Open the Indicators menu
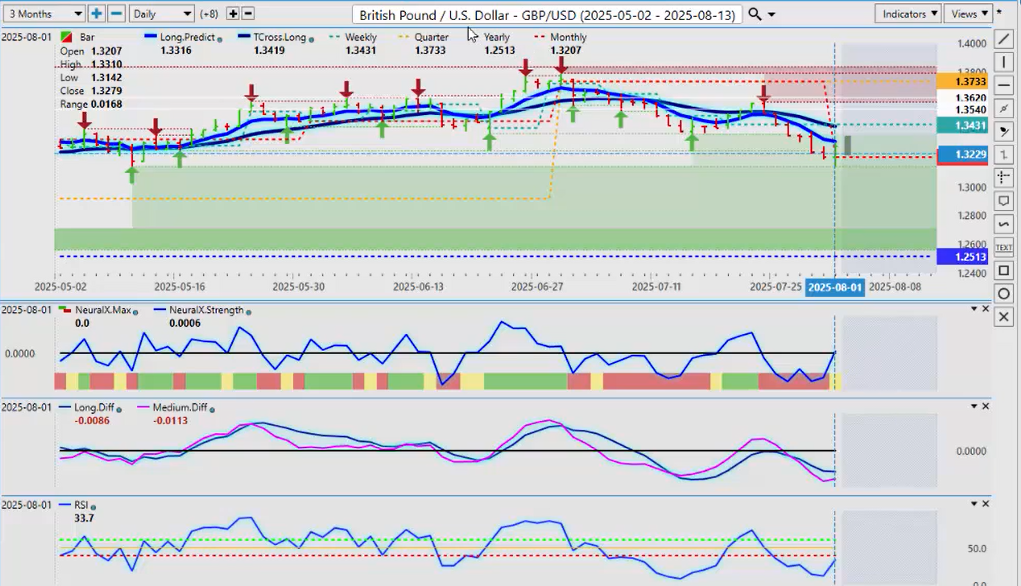 [x=907, y=14]
